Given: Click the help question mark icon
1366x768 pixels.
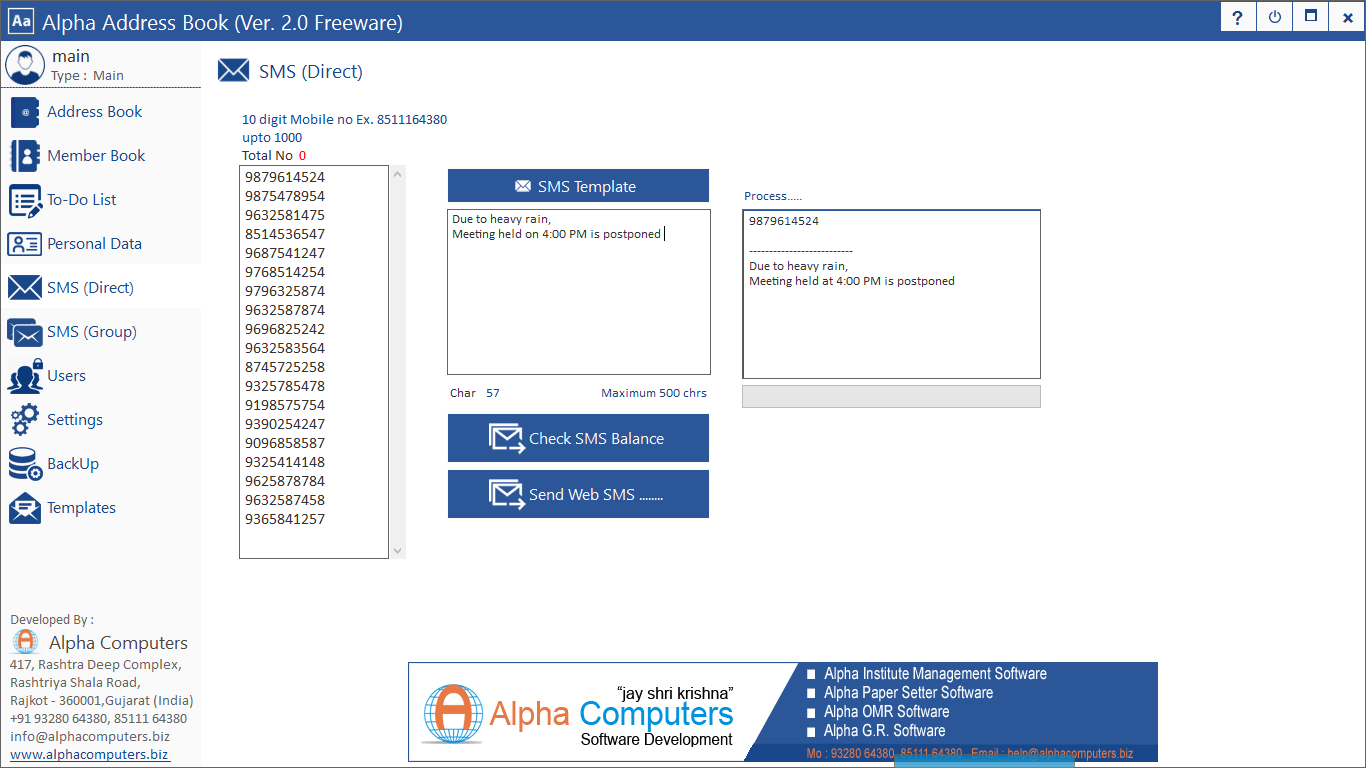Looking at the screenshot, I should (x=1238, y=18).
